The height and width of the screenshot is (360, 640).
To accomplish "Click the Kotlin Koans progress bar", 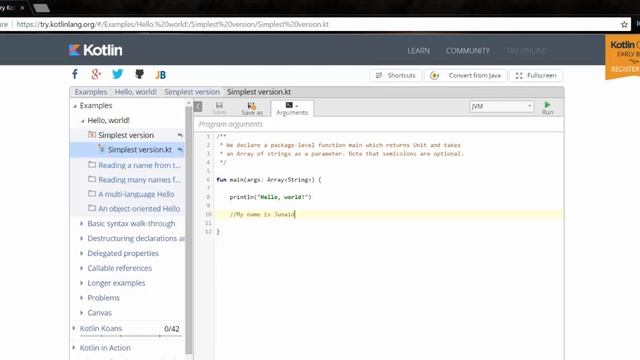I will pyautogui.click(x=130, y=336).
